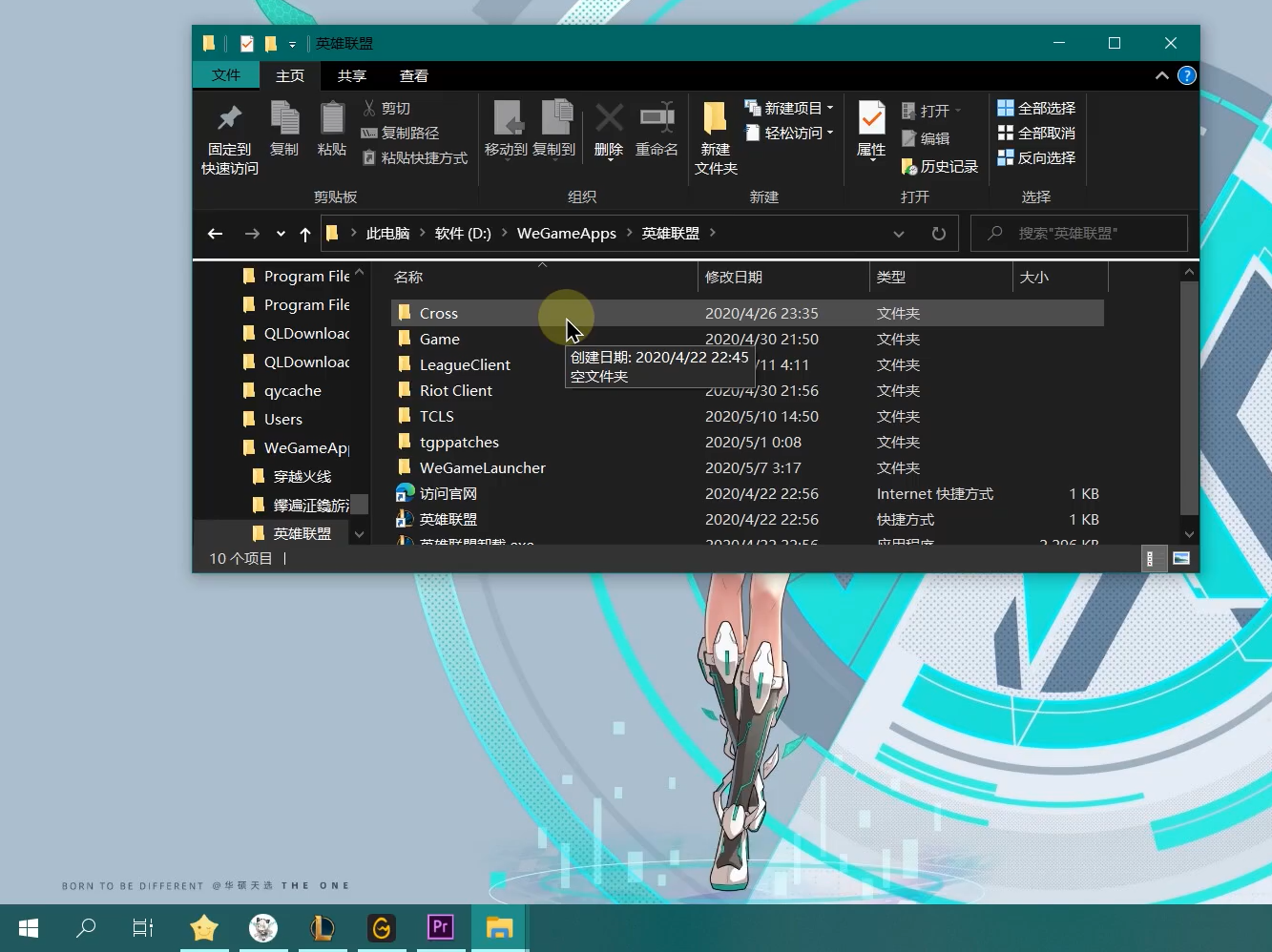Image resolution: width=1272 pixels, height=952 pixels.
Task: Click Invert Selection option
Action: (x=1036, y=158)
